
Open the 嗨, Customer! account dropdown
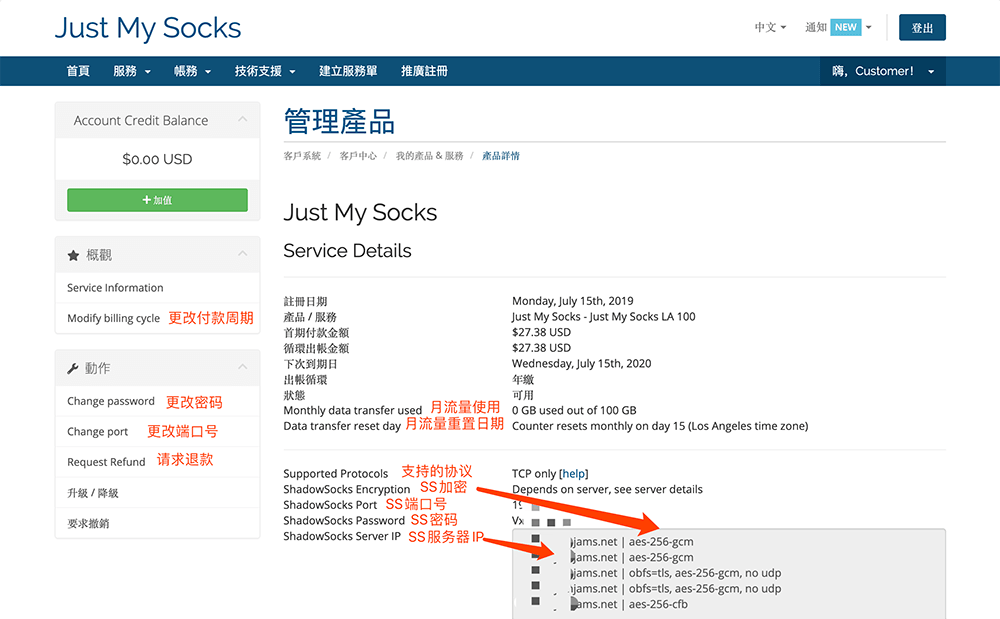[883, 71]
